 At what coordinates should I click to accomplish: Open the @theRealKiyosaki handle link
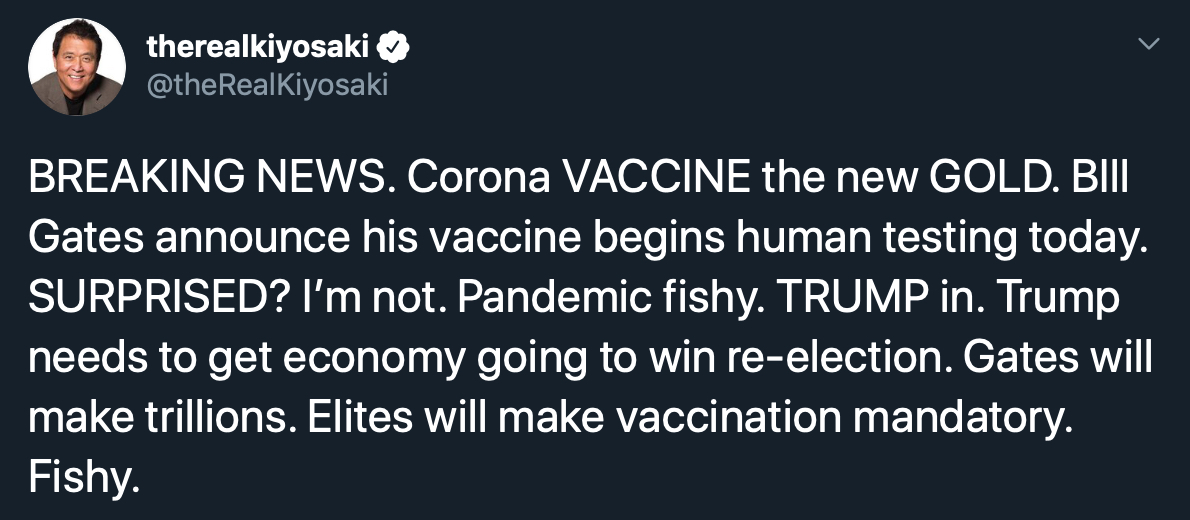click(267, 85)
